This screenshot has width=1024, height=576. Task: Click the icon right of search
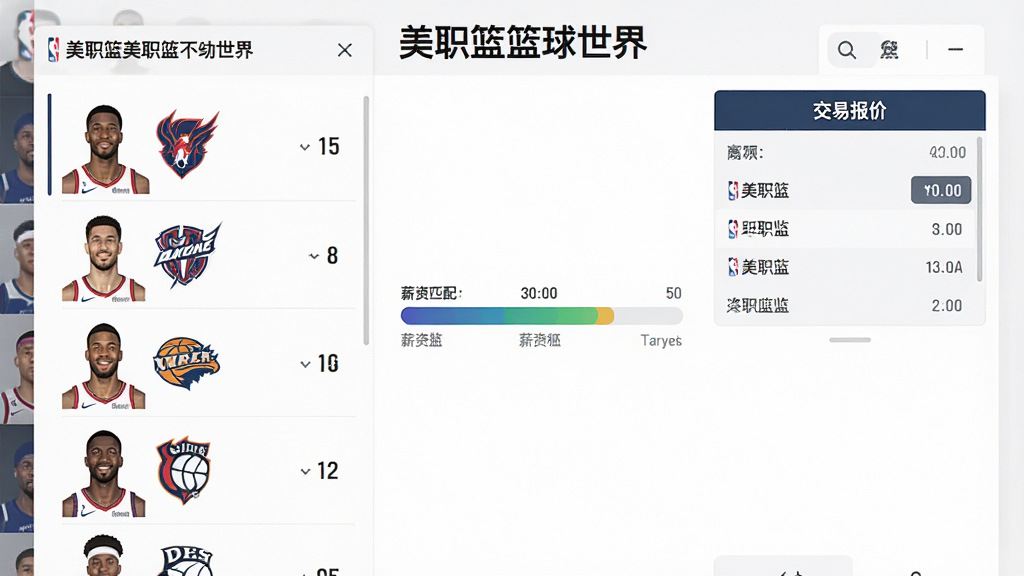(x=889, y=50)
